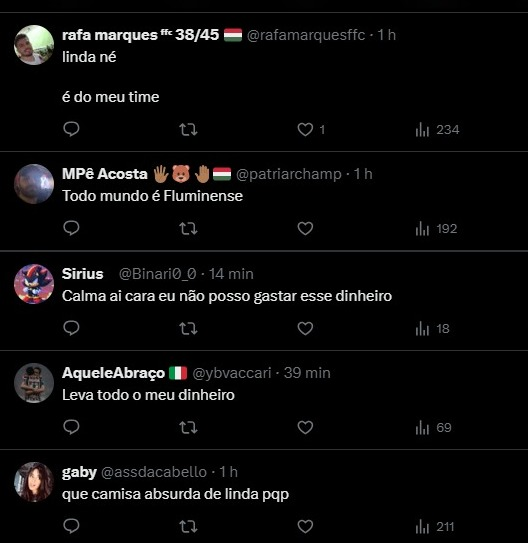528x543 pixels.
Task: Retweet rafa marques' 'linda né' tweet
Action: point(188,130)
